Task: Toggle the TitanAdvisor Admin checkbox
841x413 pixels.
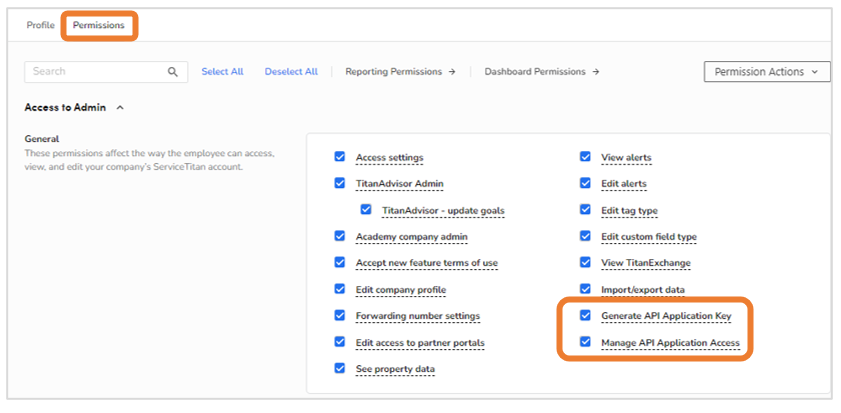Action: [x=340, y=183]
